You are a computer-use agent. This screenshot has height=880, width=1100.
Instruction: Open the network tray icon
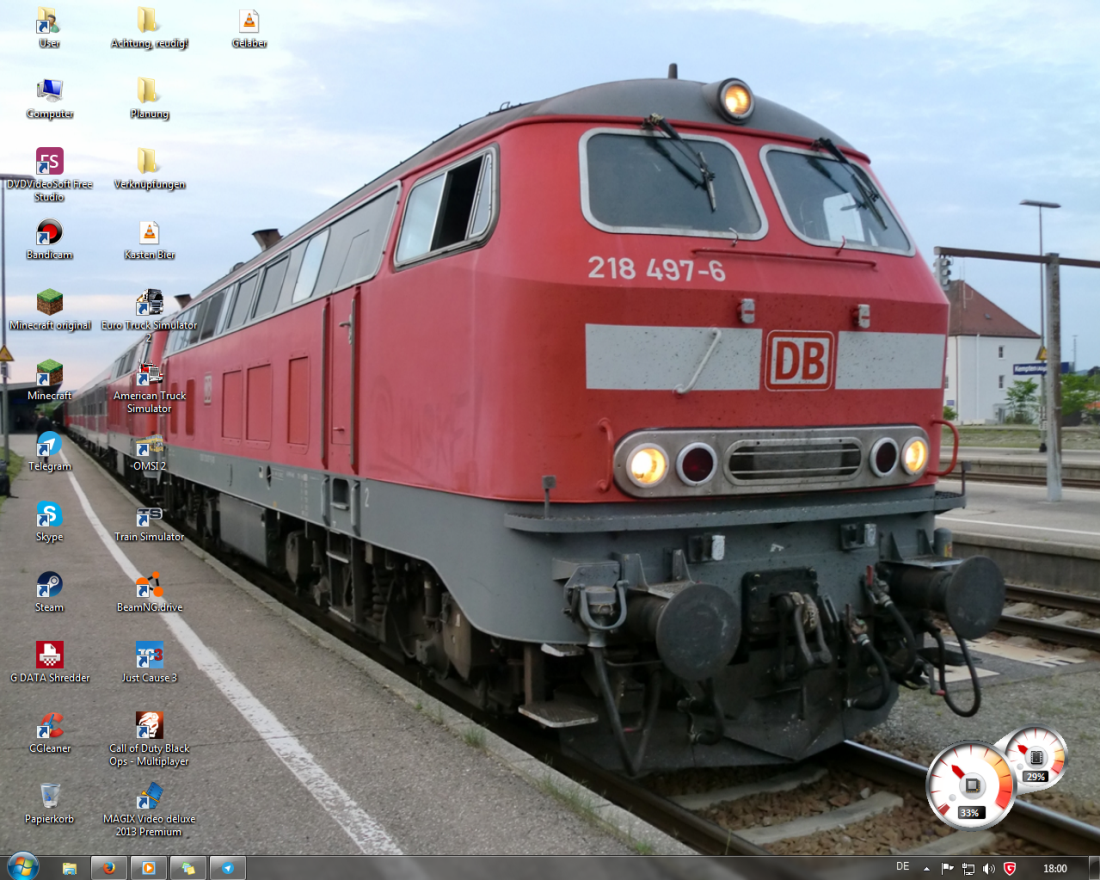(x=968, y=869)
